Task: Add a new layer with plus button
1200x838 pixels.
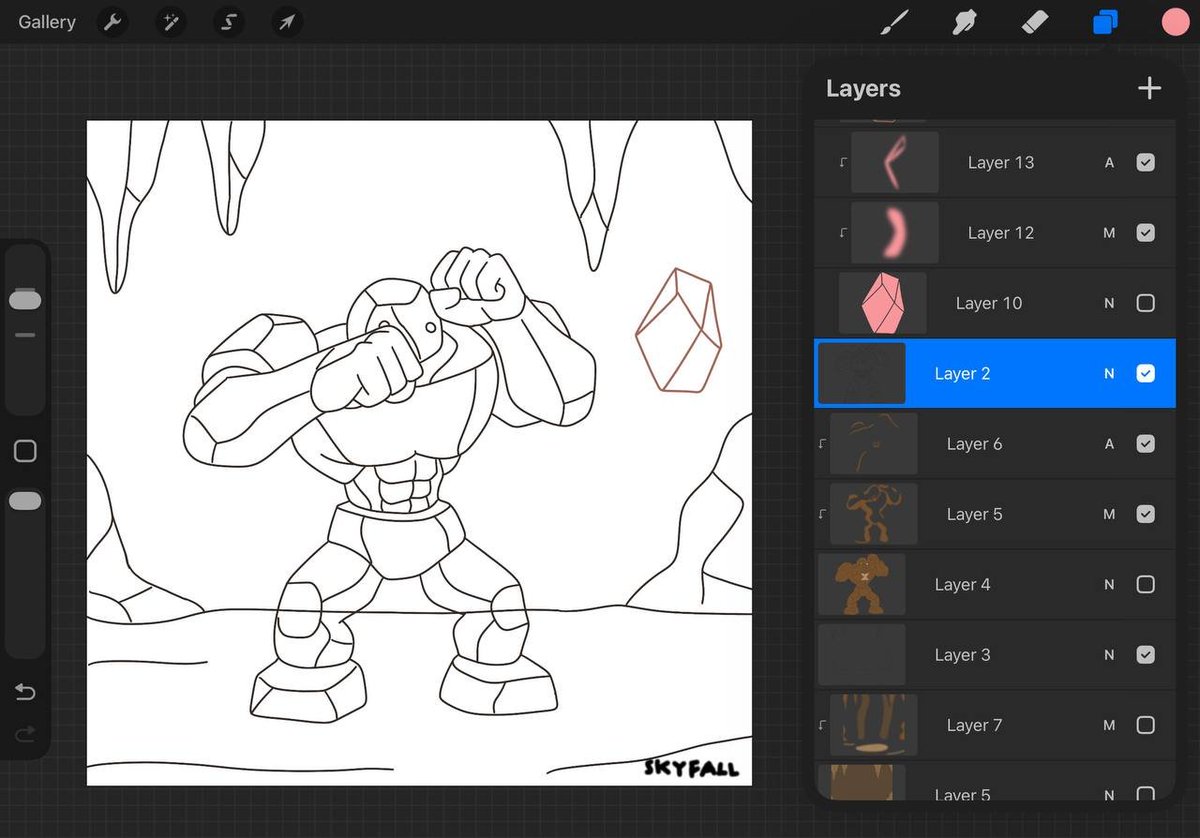Action: click(1149, 88)
